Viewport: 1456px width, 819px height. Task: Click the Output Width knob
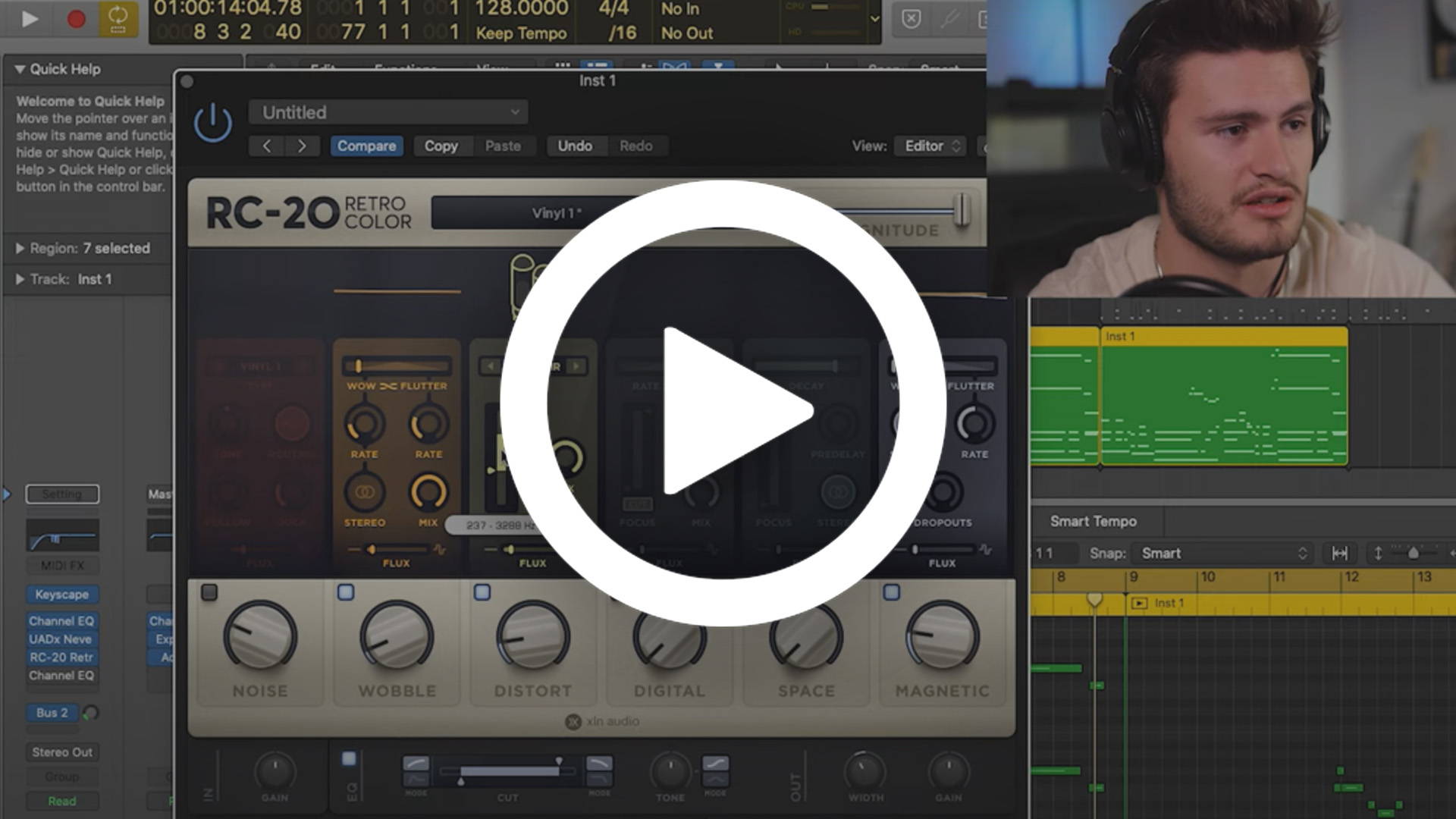865,771
